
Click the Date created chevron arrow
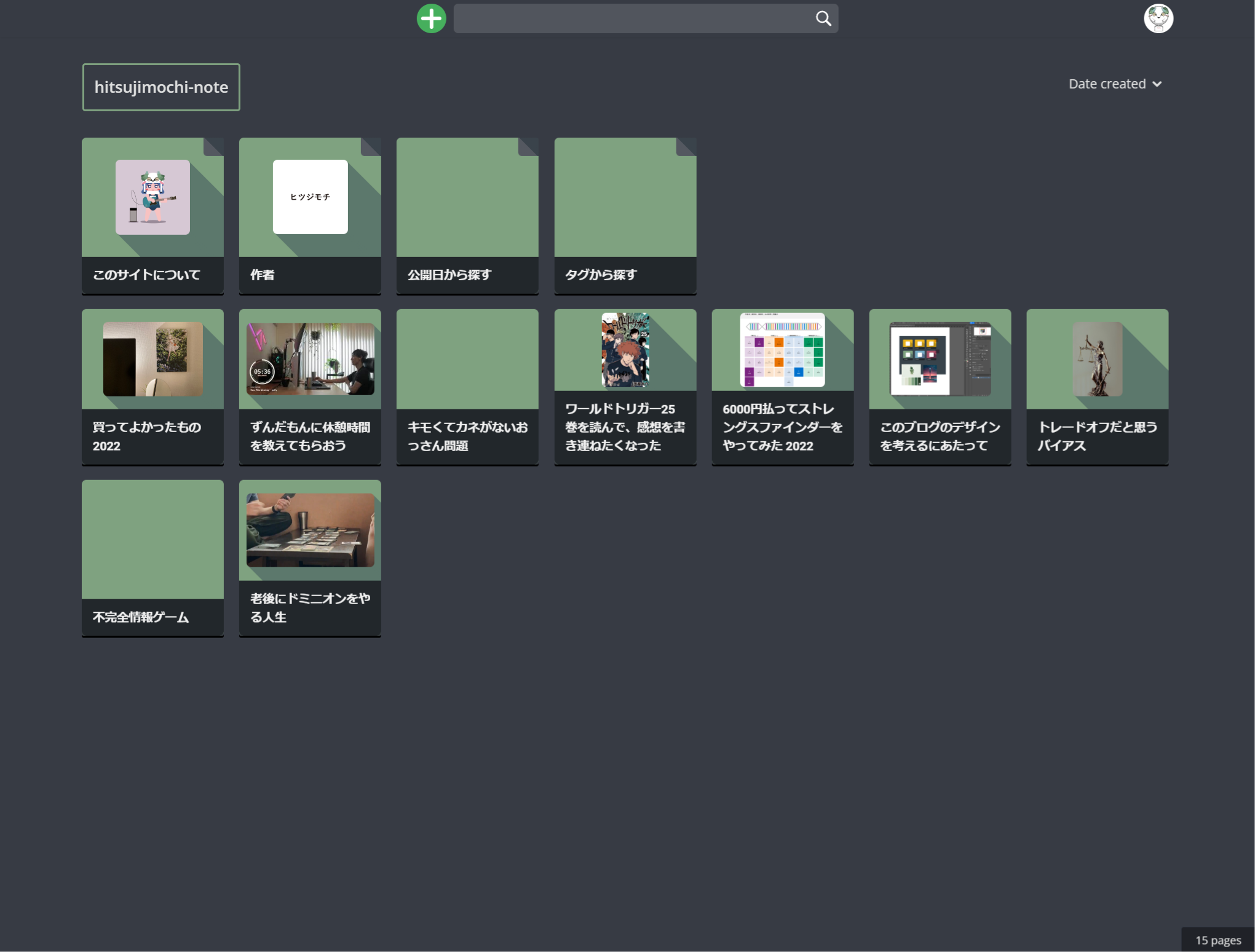tap(1157, 84)
